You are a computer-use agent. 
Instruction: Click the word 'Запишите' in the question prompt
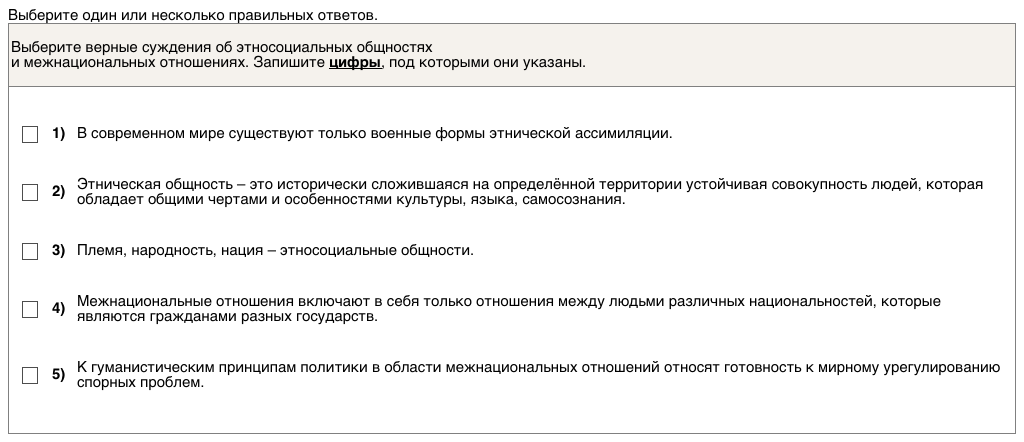point(289,62)
